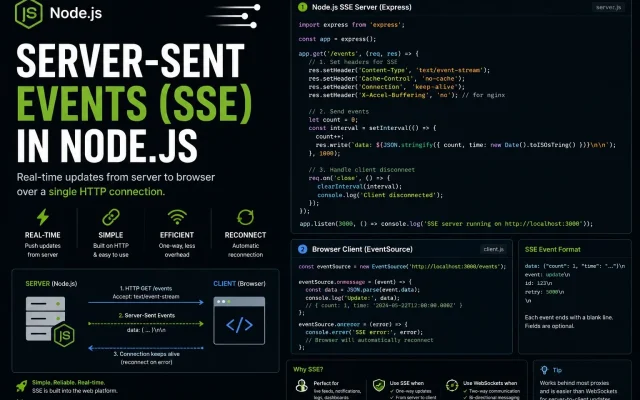Click the server rack icon in diagram

45,318
